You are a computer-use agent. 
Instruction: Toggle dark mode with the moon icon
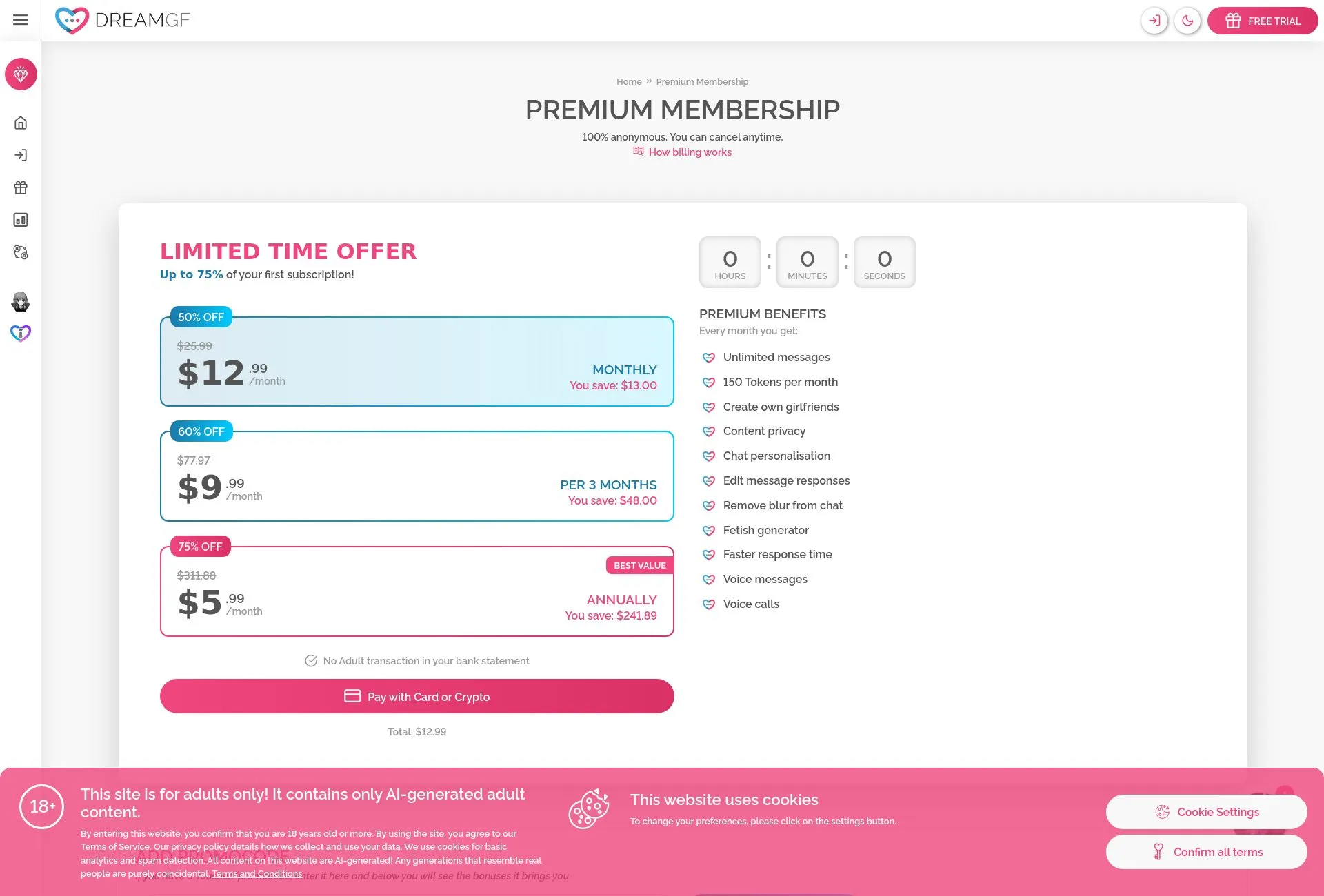pyautogui.click(x=1187, y=21)
